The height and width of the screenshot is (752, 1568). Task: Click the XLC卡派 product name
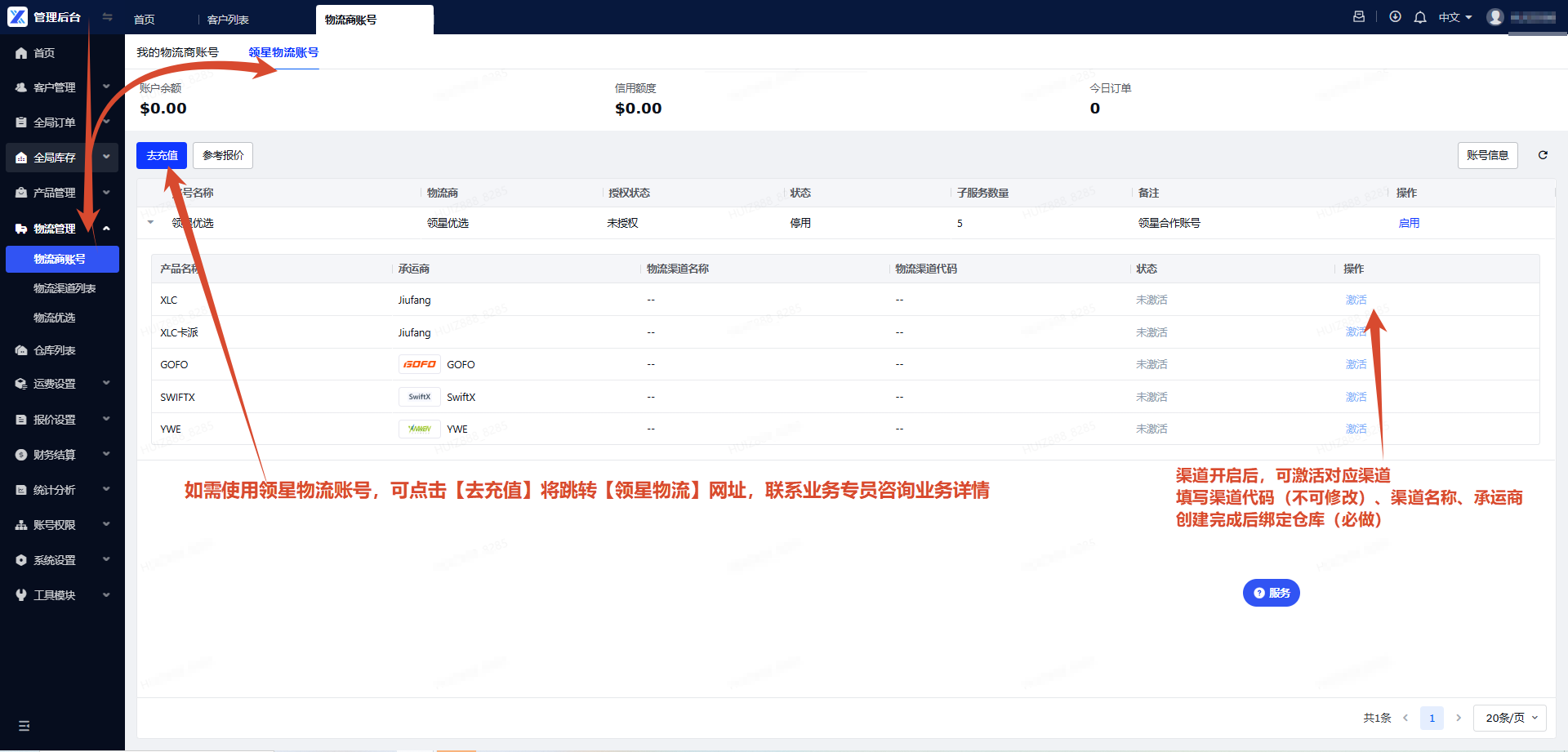tap(179, 332)
